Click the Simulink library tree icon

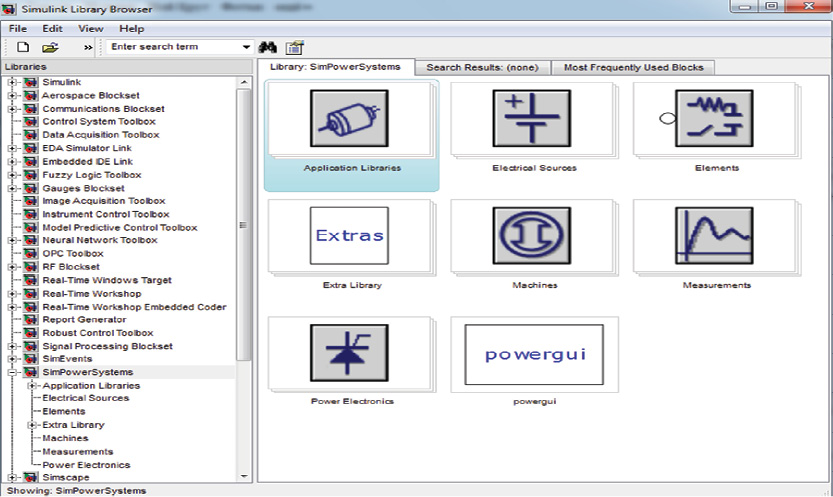coord(31,82)
